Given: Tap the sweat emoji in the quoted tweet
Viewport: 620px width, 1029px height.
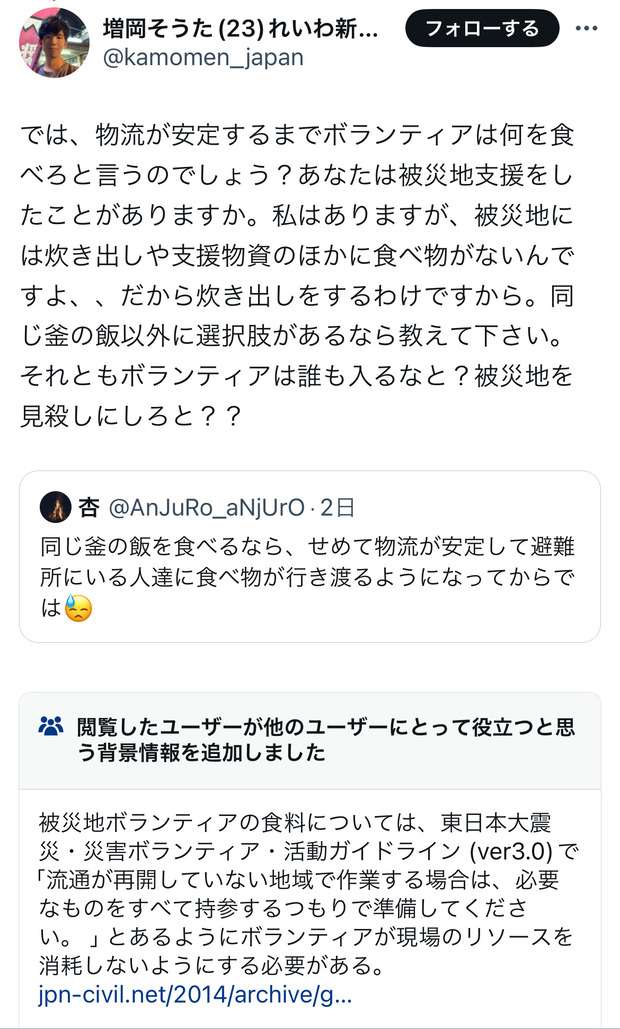Looking at the screenshot, I should [x=78, y=608].
